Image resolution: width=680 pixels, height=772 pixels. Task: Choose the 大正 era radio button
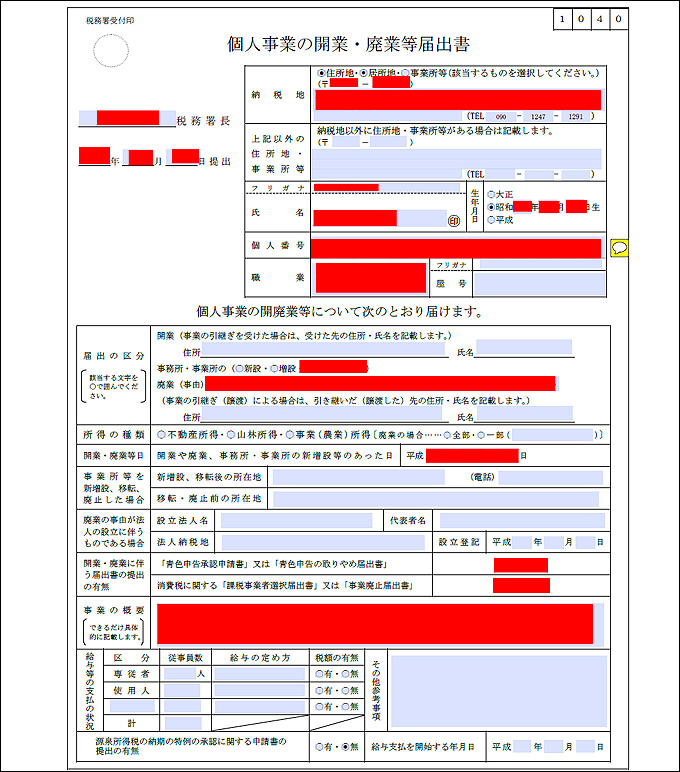(x=491, y=194)
